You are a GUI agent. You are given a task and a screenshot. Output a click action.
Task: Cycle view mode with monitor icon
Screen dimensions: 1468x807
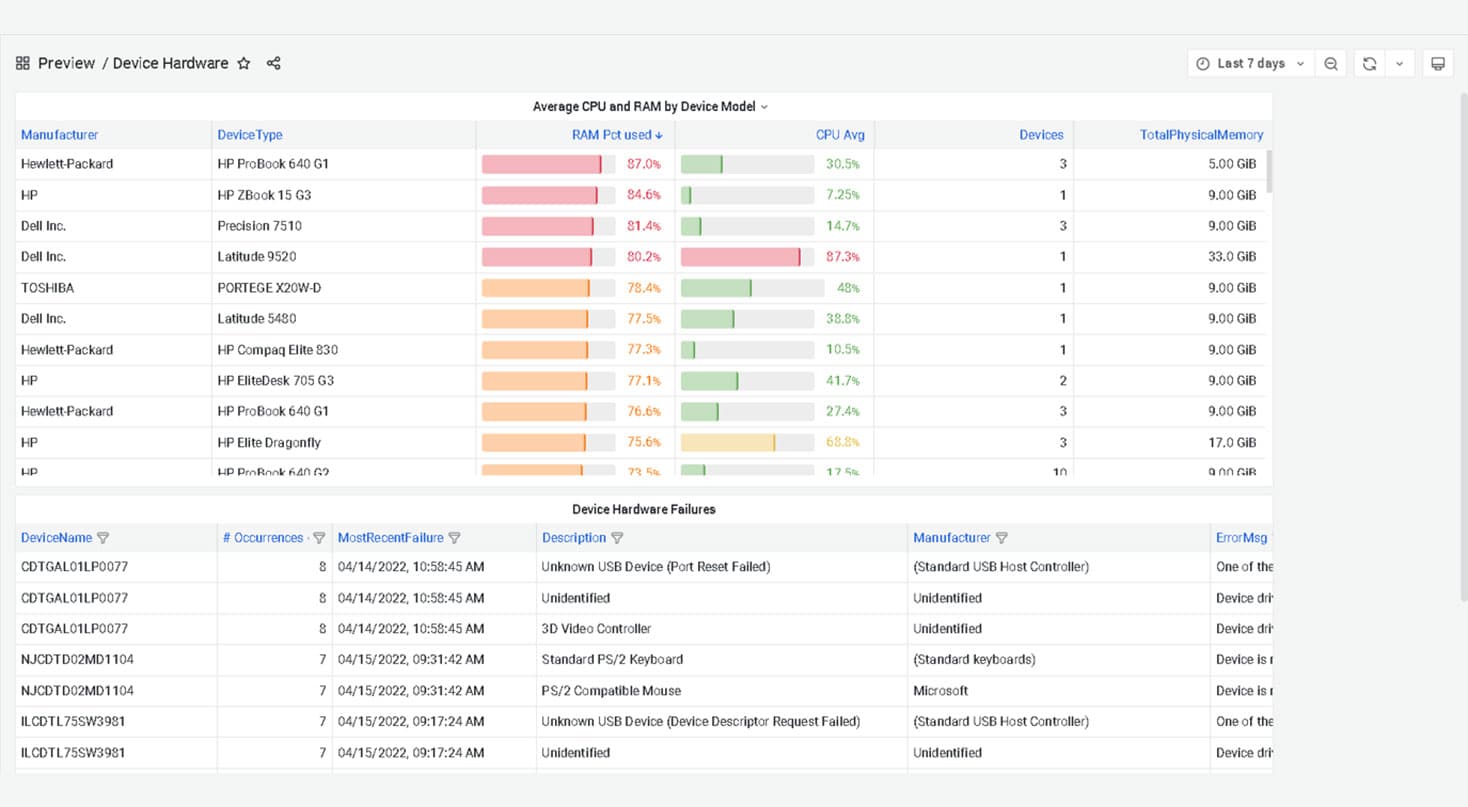coord(1438,63)
